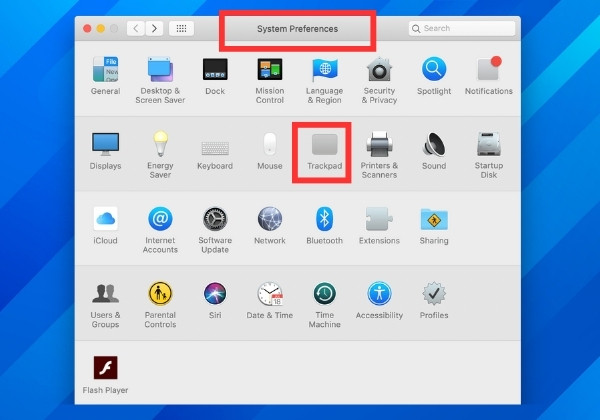Open Mission Control settings
600x420 pixels.
coord(270,80)
